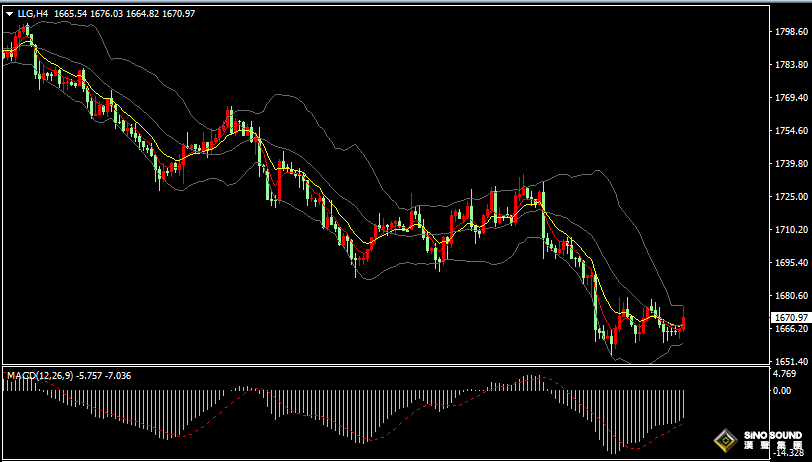Click the 1651.40 price axis label

click(789, 361)
